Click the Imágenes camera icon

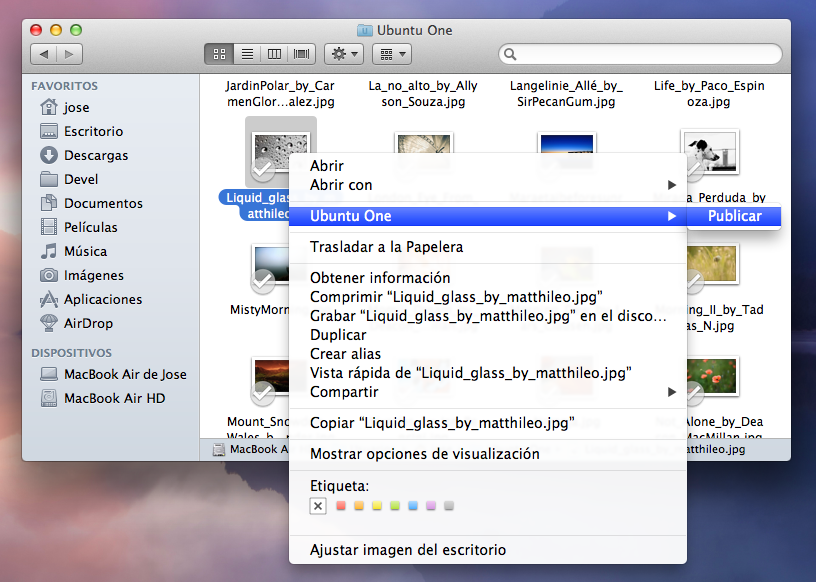tap(49, 275)
